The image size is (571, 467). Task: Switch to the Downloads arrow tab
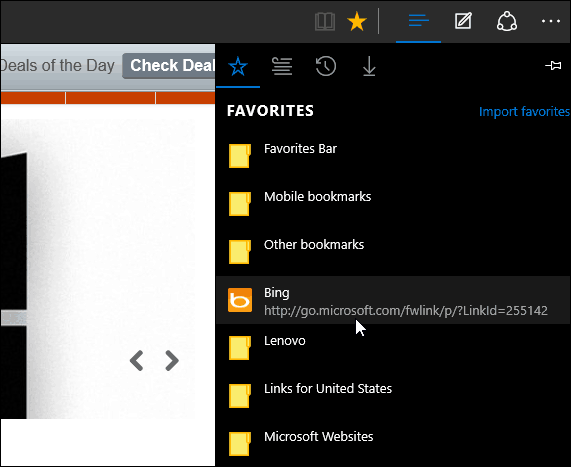pos(369,66)
